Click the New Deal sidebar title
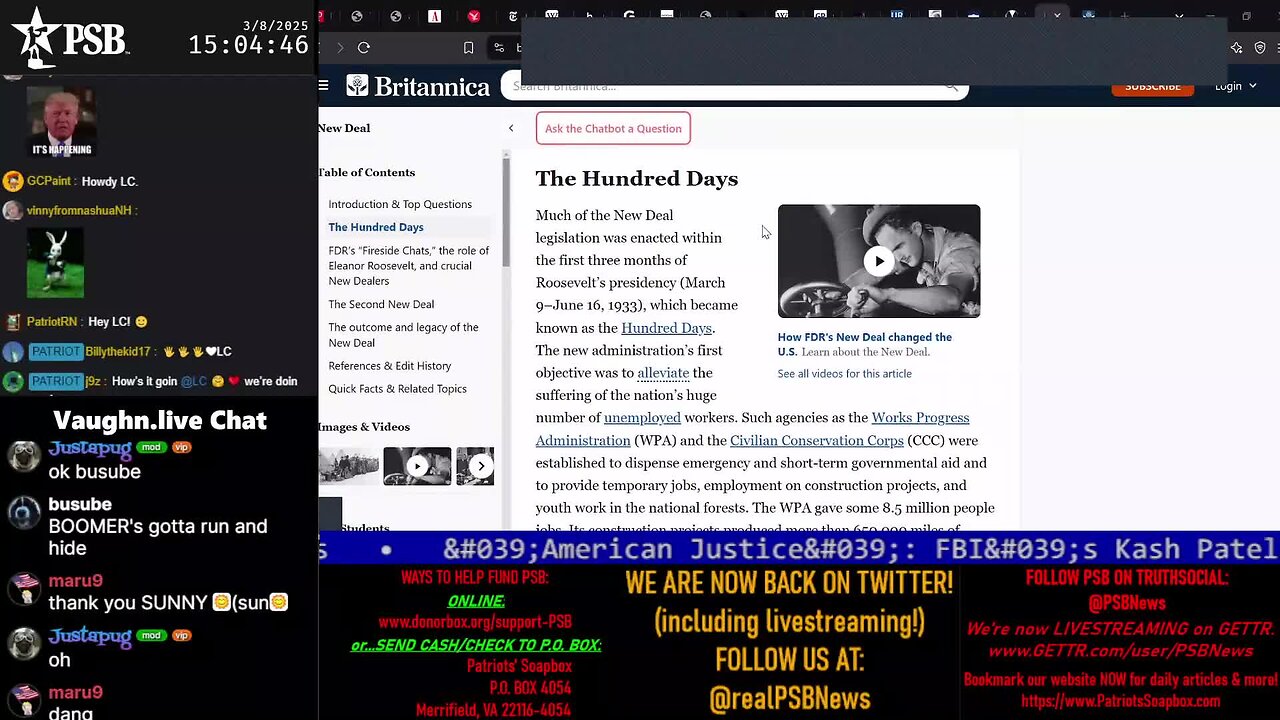The image size is (1280, 720). click(344, 128)
